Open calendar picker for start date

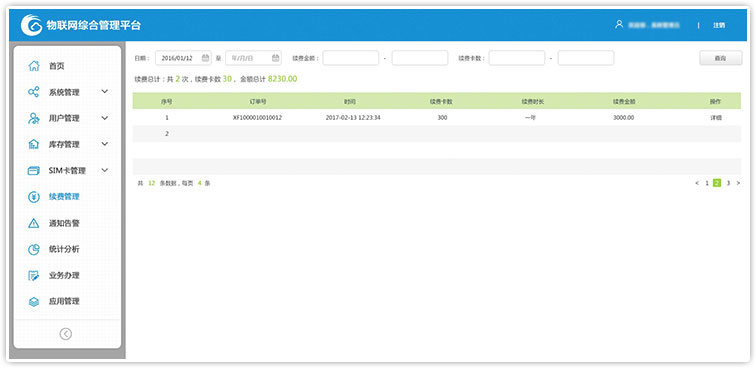coord(205,58)
